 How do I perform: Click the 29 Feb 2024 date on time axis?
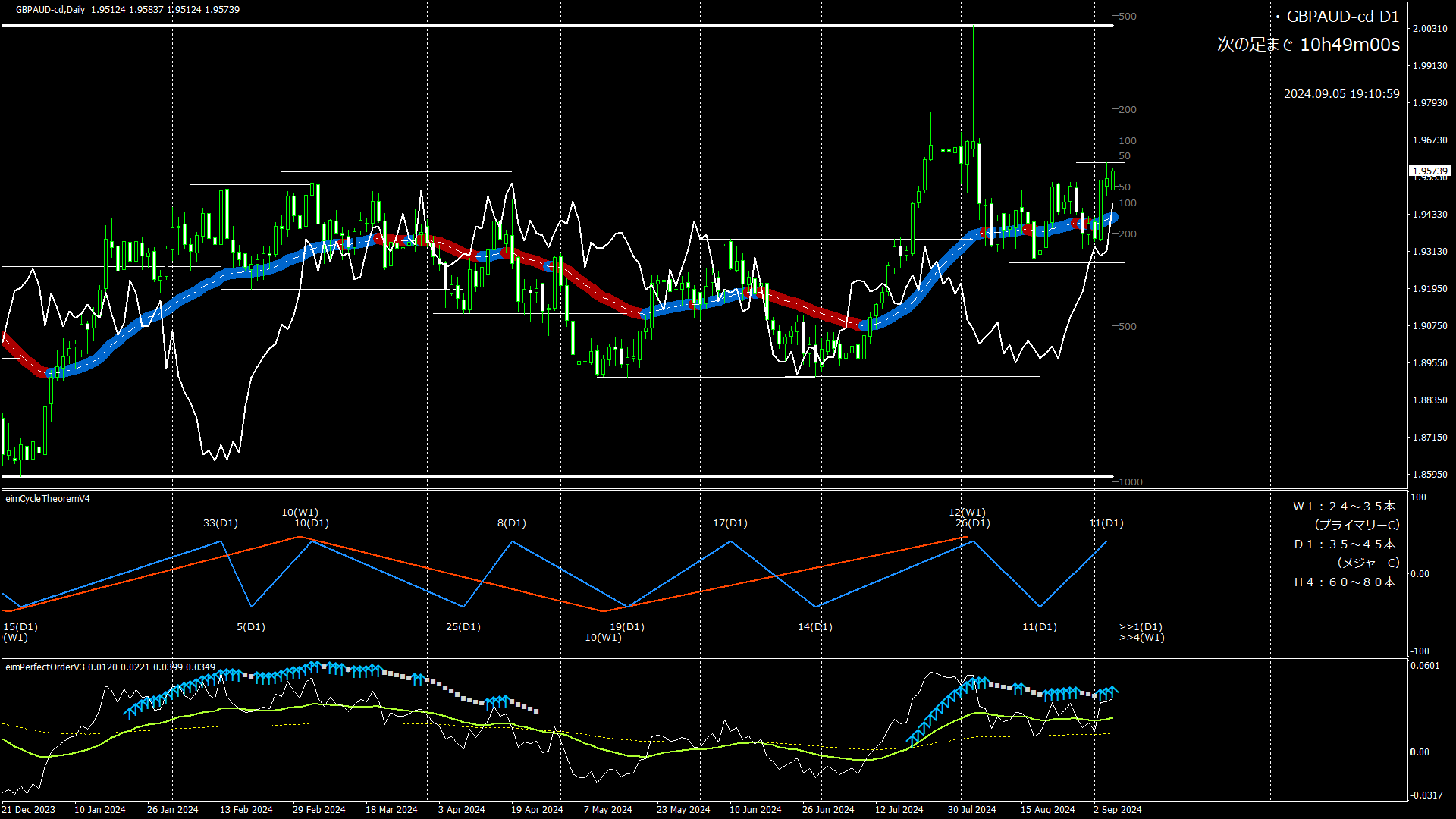pos(318,810)
